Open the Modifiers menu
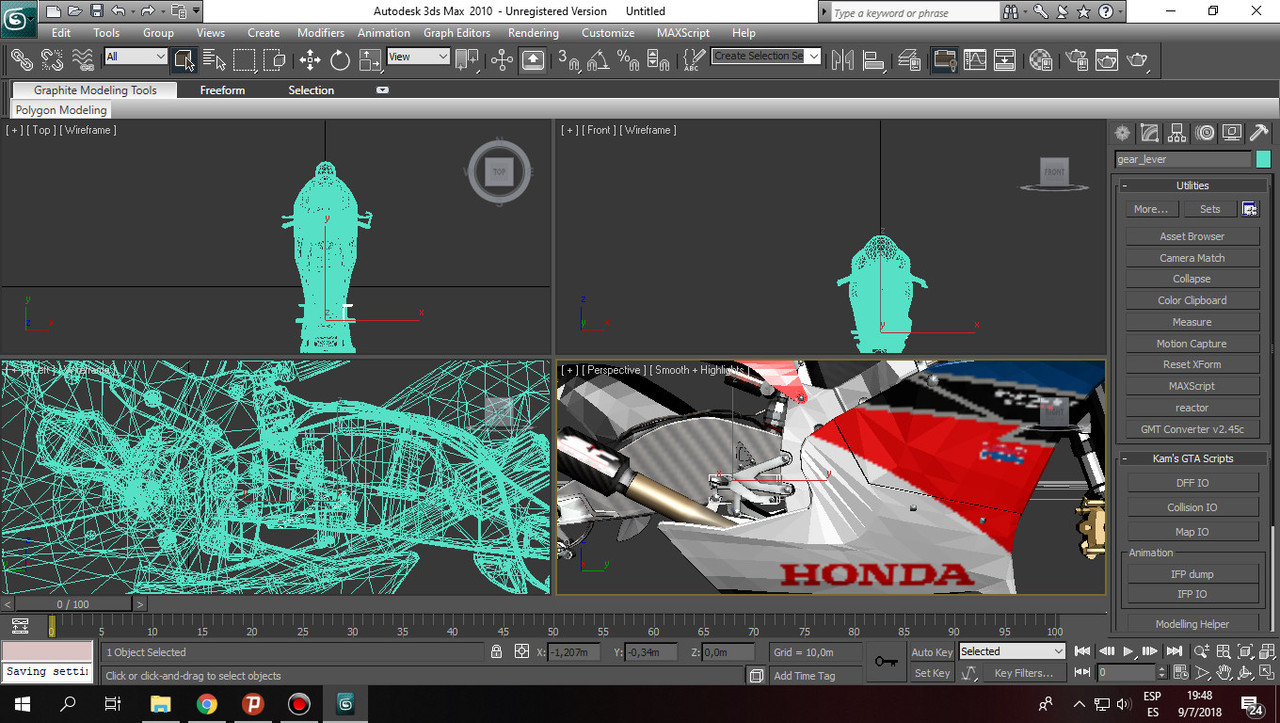 pyautogui.click(x=320, y=33)
